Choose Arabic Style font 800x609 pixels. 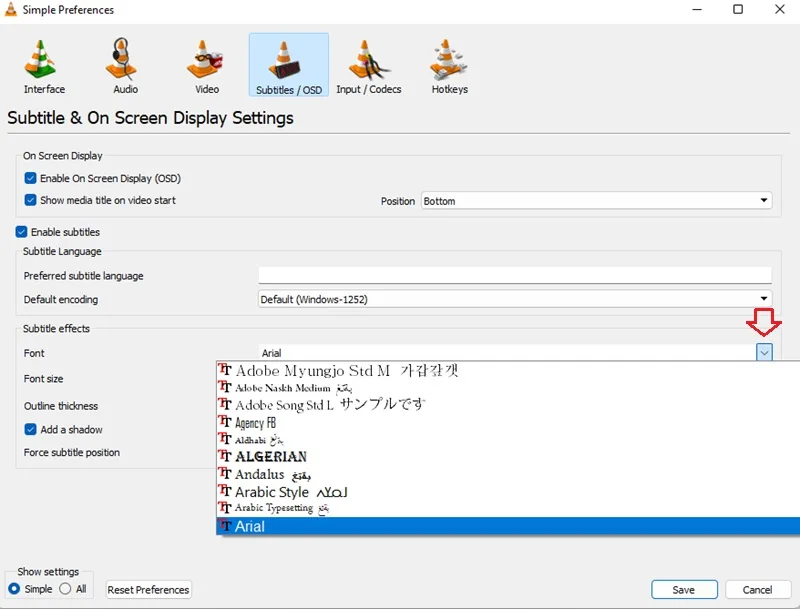click(x=508, y=492)
